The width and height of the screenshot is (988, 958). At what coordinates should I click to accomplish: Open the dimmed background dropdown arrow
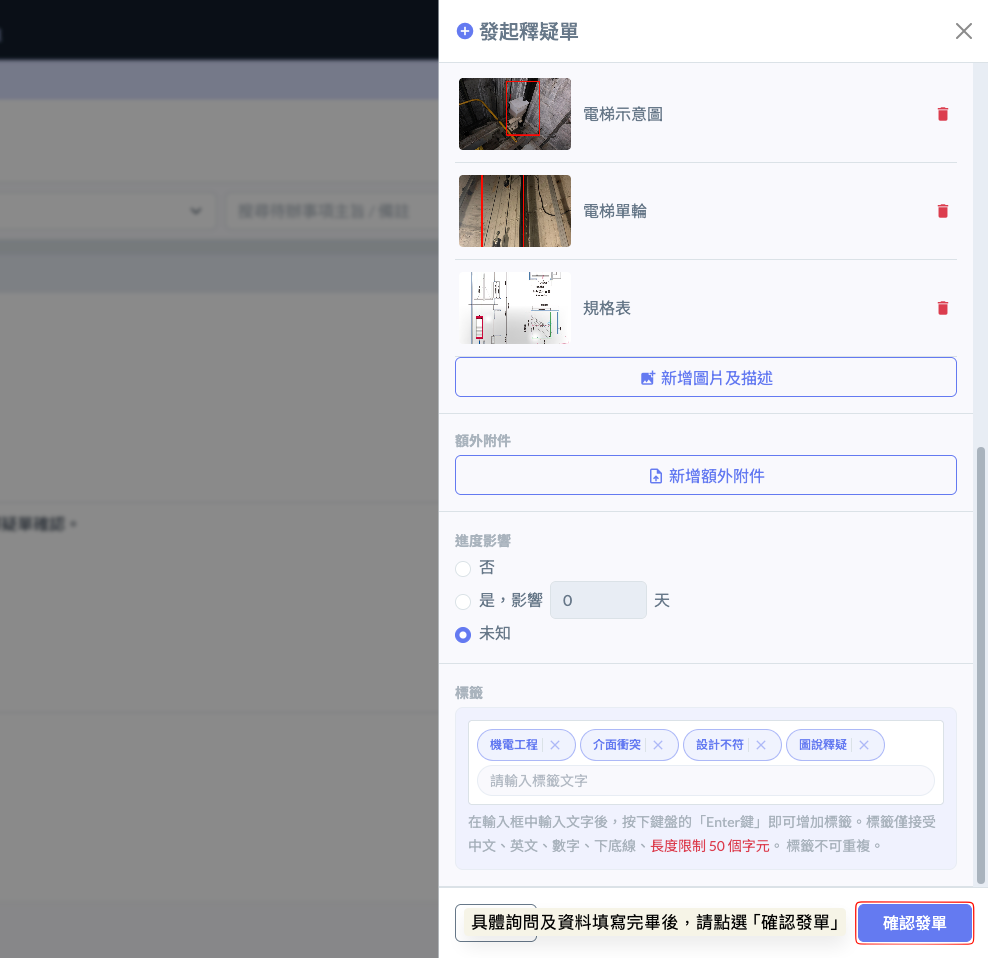pyautogui.click(x=196, y=211)
